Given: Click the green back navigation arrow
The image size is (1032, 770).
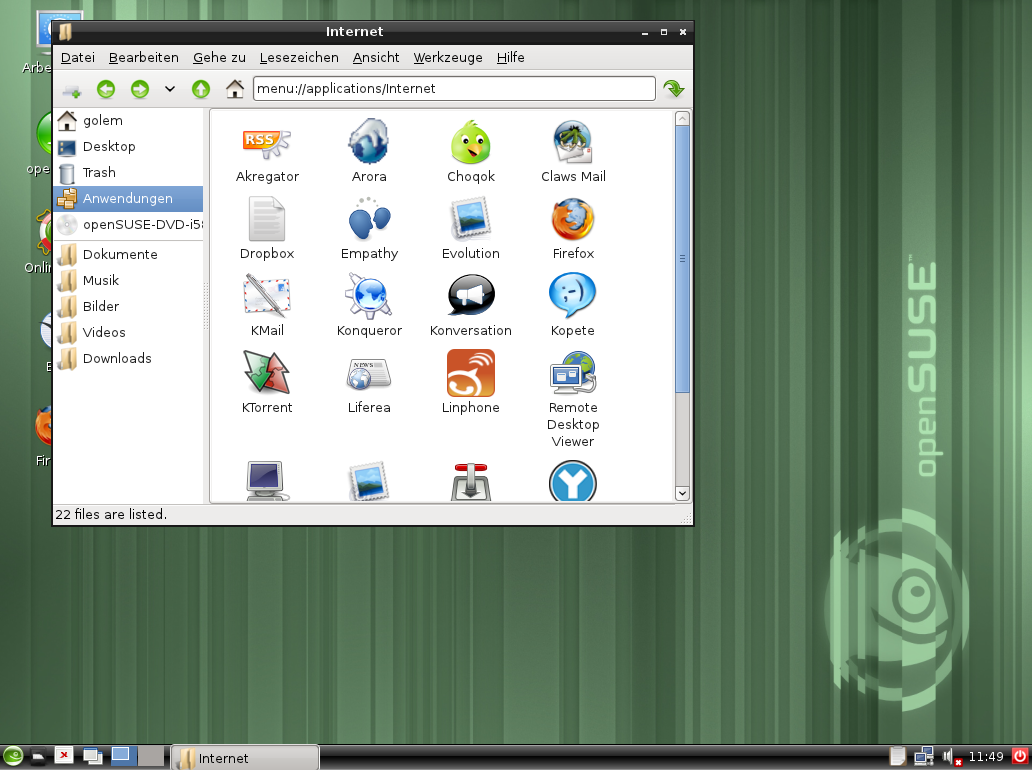Looking at the screenshot, I should [106, 89].
